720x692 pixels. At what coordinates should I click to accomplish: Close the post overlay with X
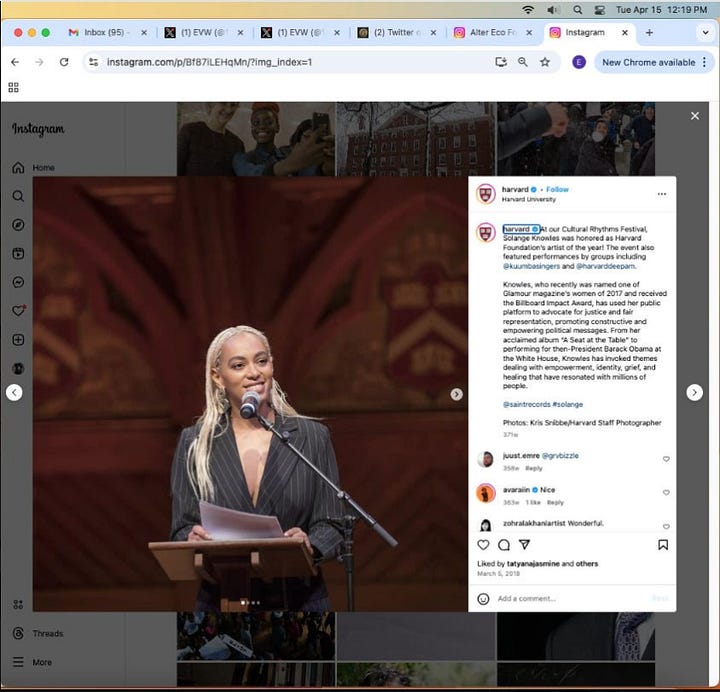(695, 116)
